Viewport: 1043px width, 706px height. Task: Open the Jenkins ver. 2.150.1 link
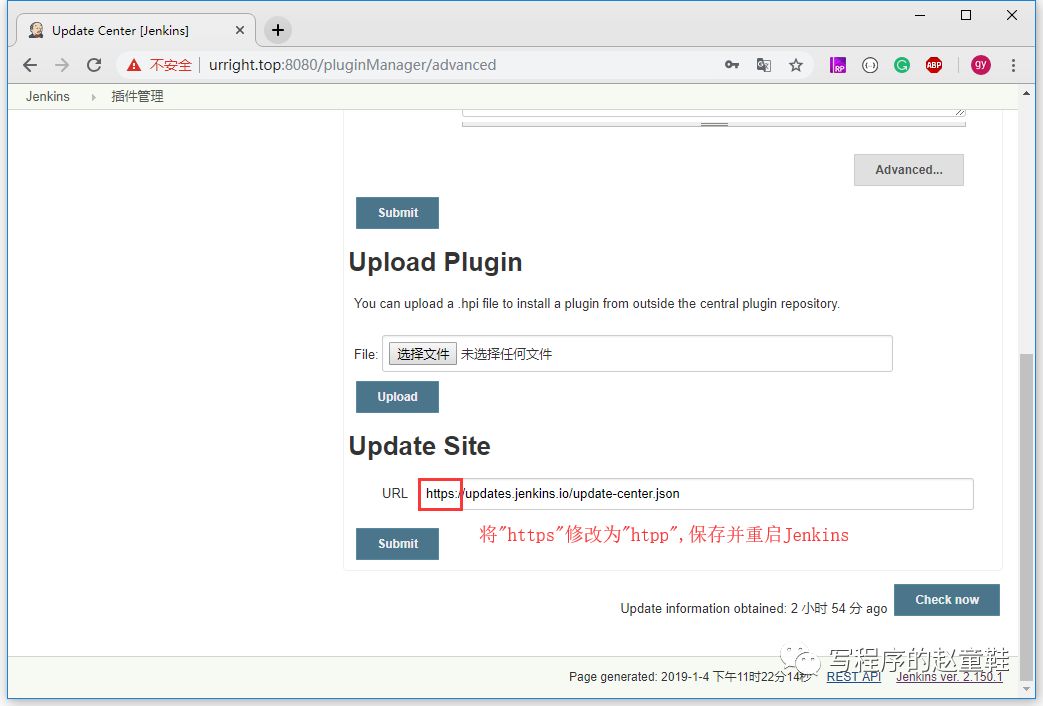pos(949,677)
